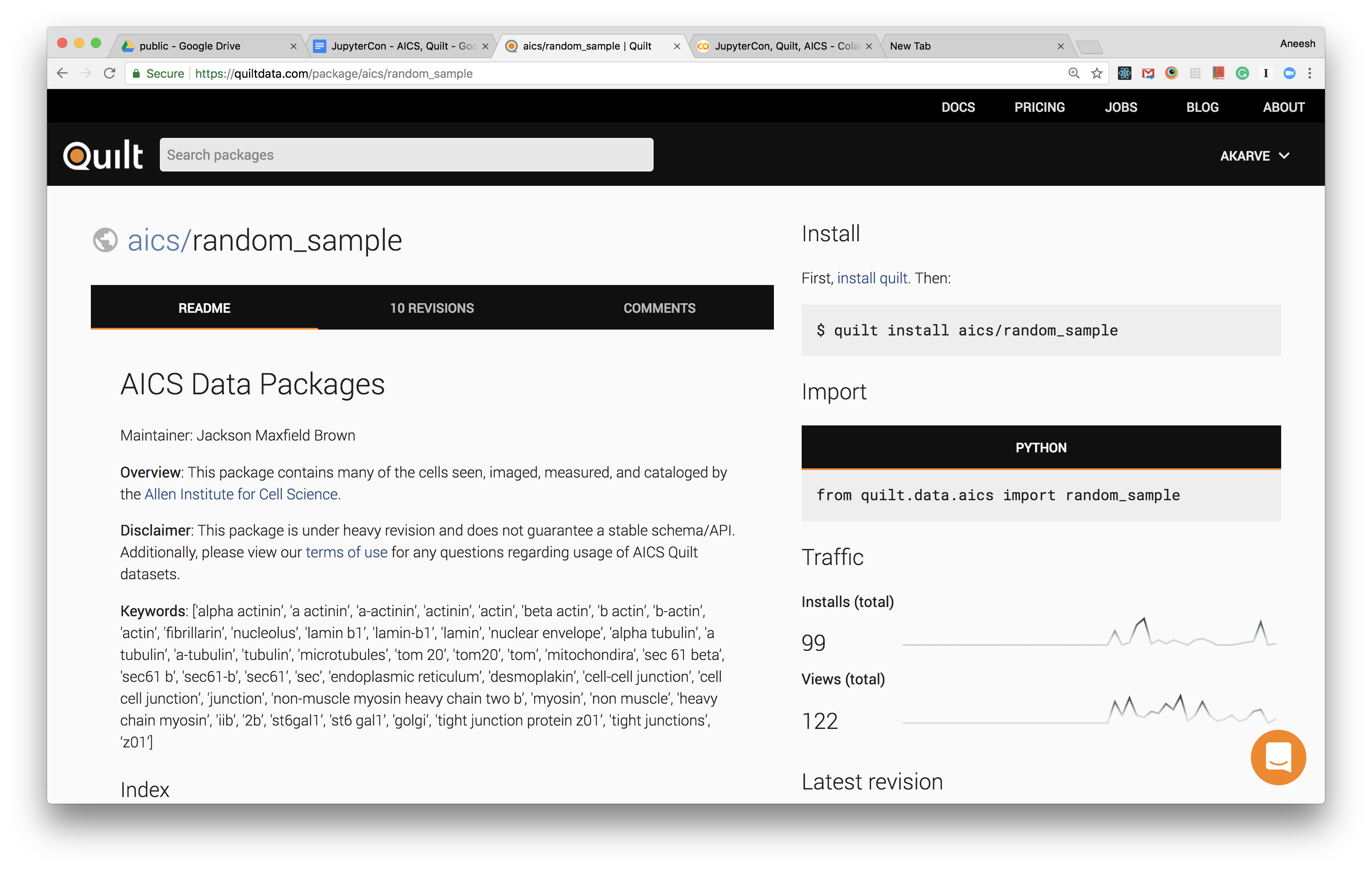Click the browser forward arrow
Image resolution: width=1372 pixels, height=871 pixels.
86,74
